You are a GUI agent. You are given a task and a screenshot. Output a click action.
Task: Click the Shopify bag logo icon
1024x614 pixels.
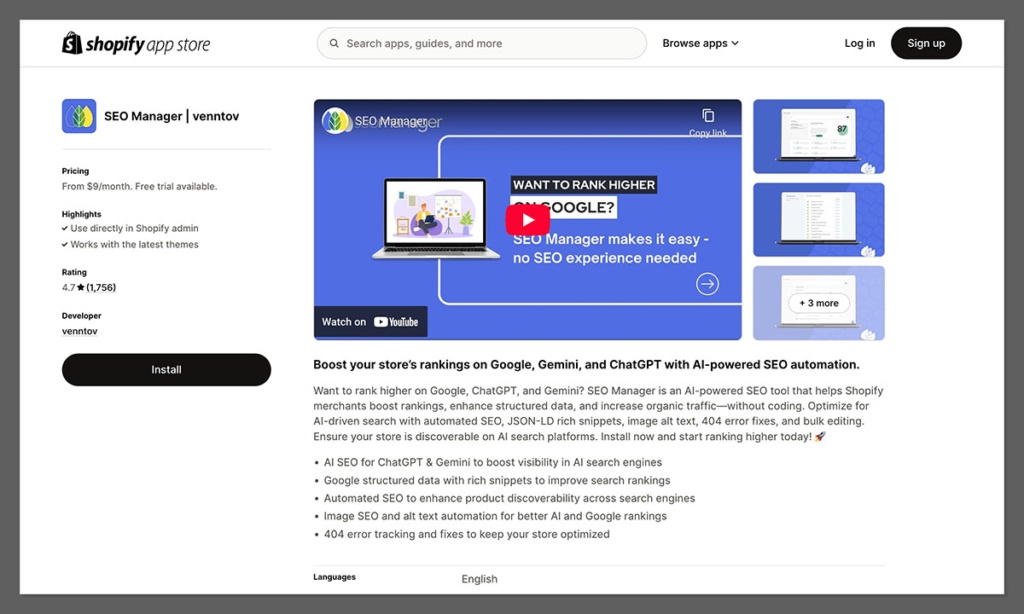(70, 43)
